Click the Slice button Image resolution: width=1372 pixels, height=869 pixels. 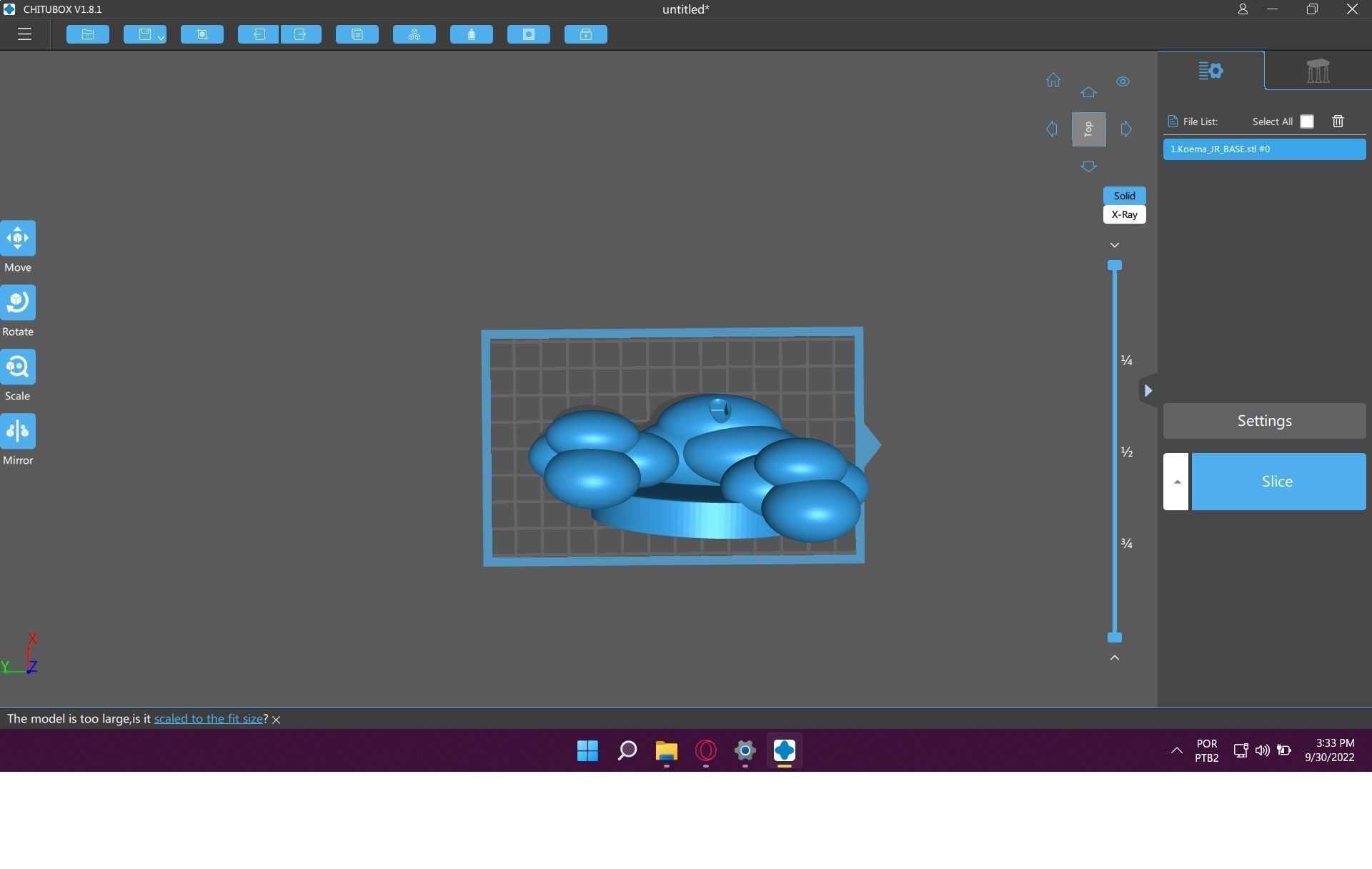click(x=1278, y=482)
